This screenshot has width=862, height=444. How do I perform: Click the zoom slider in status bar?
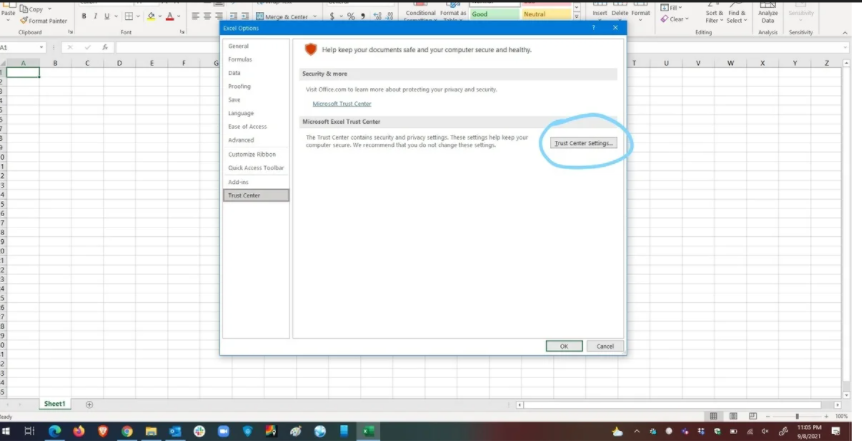797,416
